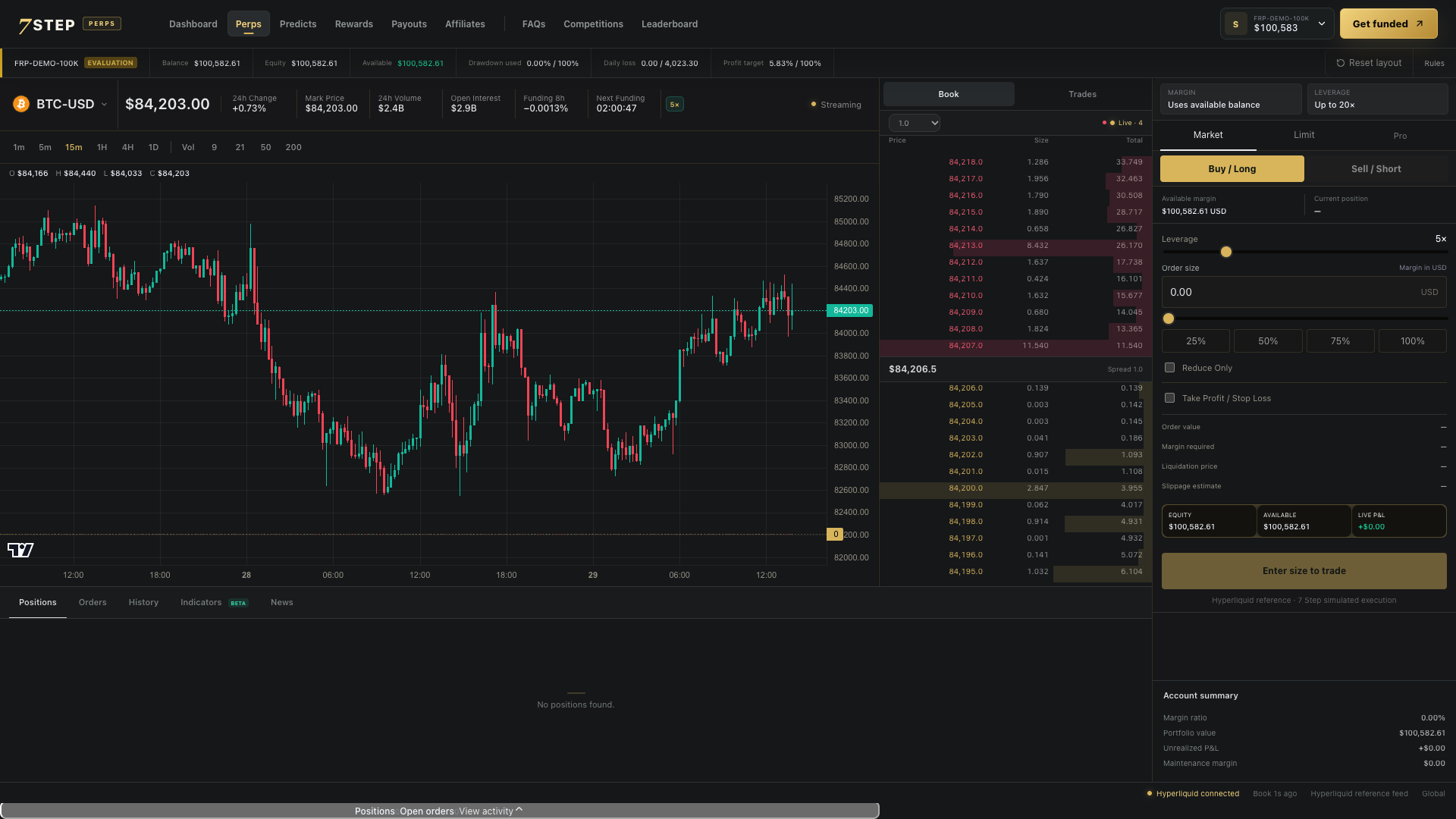Viewport: 1456px width, 819px height.
Task: Click the 84,200.0 bid row
Action: (x=1015, y=488)
